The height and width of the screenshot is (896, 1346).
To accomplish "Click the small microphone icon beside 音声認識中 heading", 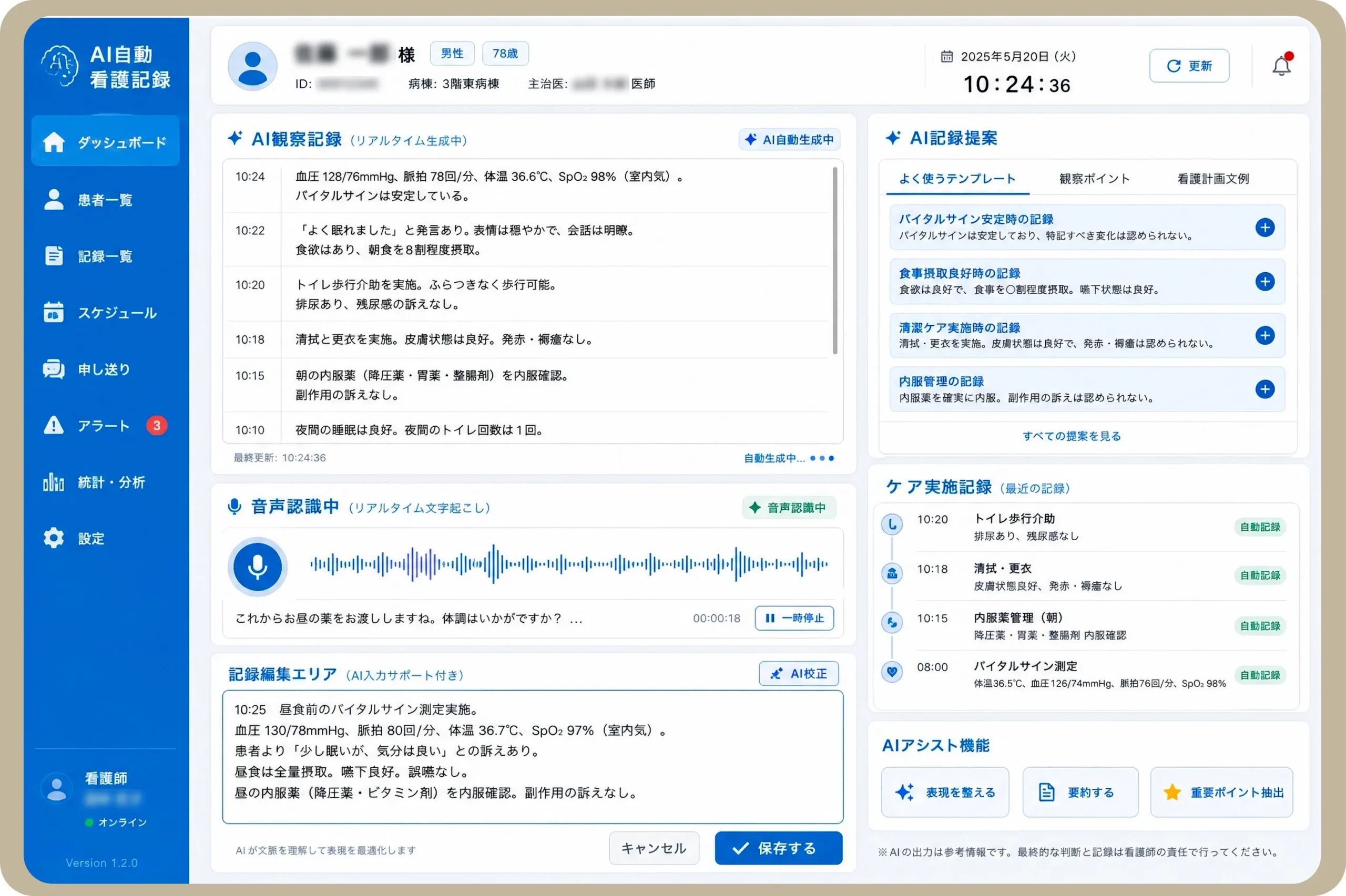I will point(234,506).
